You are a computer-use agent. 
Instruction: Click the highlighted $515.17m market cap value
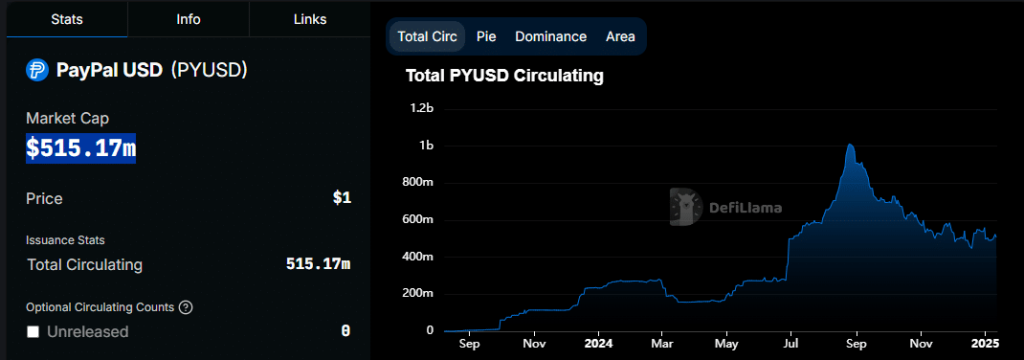81,148
